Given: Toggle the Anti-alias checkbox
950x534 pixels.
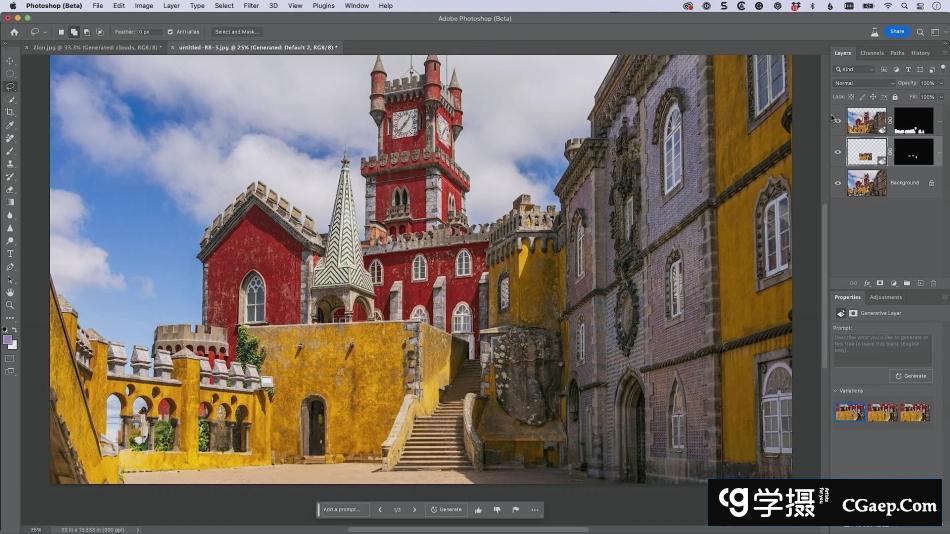Looking at the screenshot, I should click(x=170, y=32).
